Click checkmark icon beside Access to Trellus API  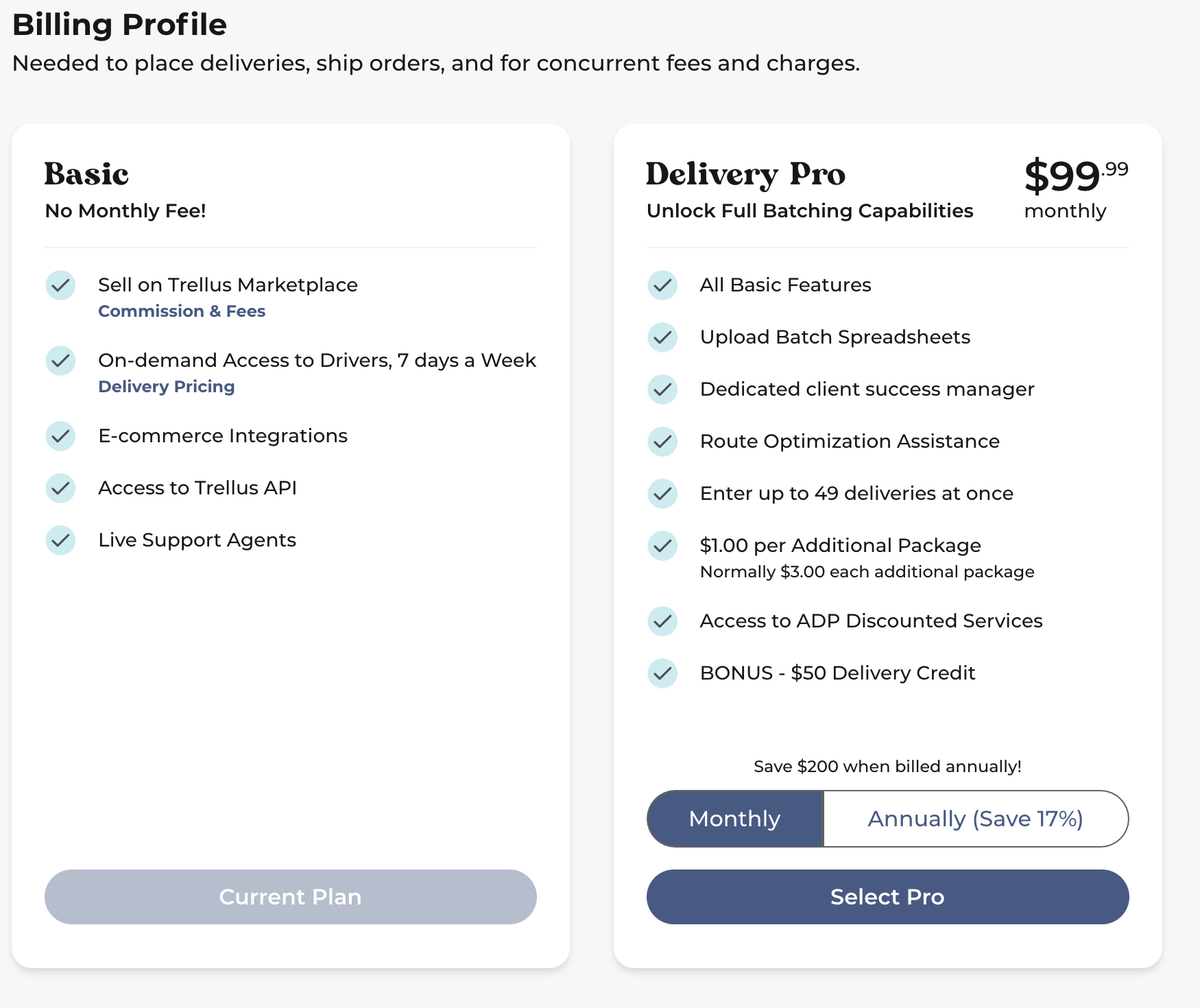click(x=60, y=488)
